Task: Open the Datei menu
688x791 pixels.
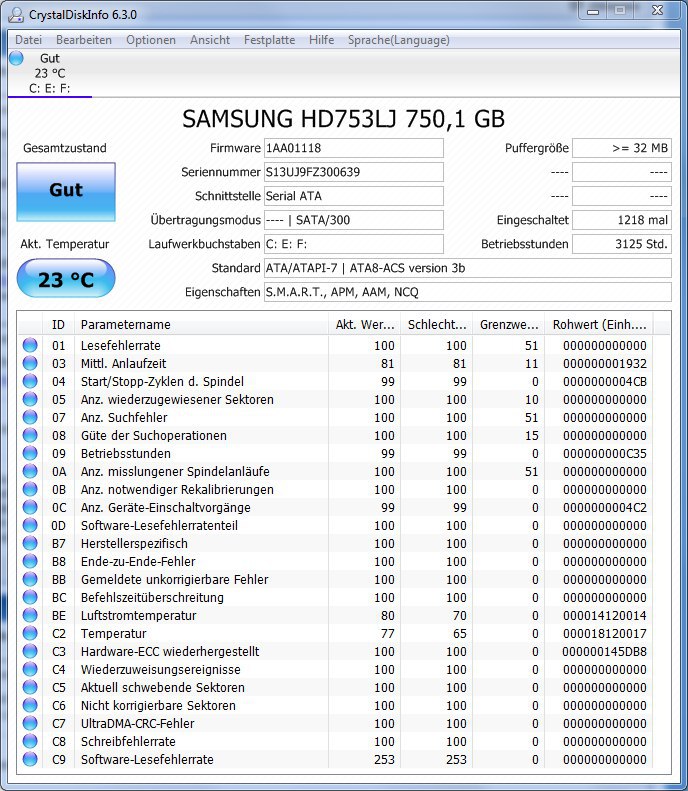Action: [28, 40]
